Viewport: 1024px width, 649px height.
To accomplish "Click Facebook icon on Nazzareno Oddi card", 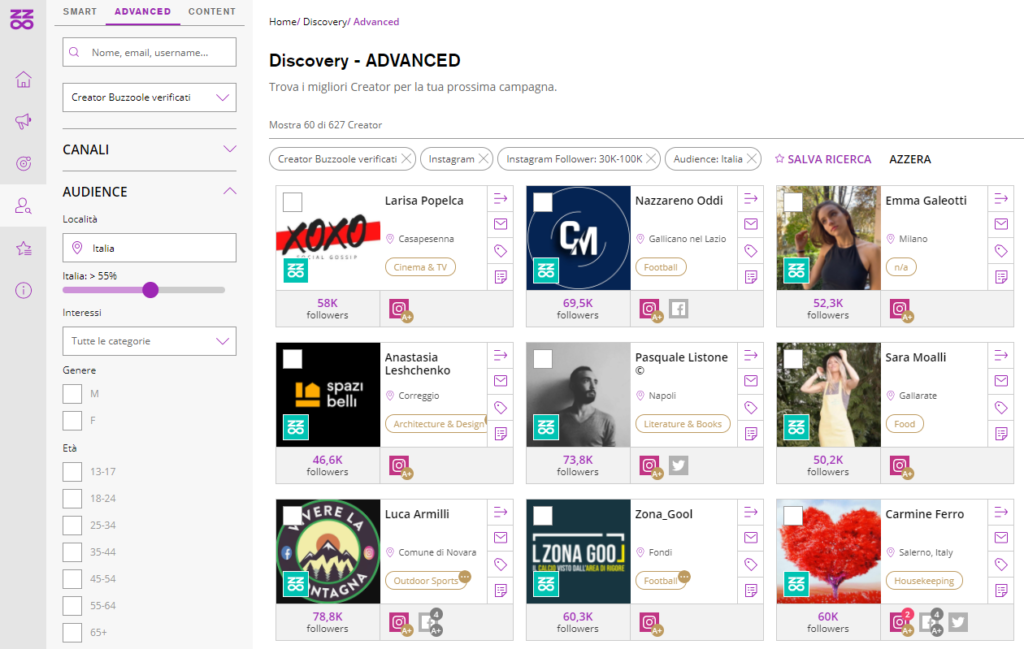I will coord(679,309).
